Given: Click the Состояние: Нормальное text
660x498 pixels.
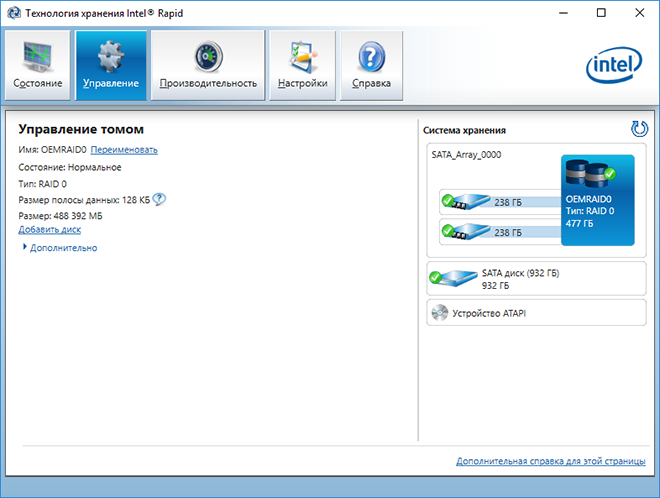Looking at the screenshot, I should tap(70, 168).
